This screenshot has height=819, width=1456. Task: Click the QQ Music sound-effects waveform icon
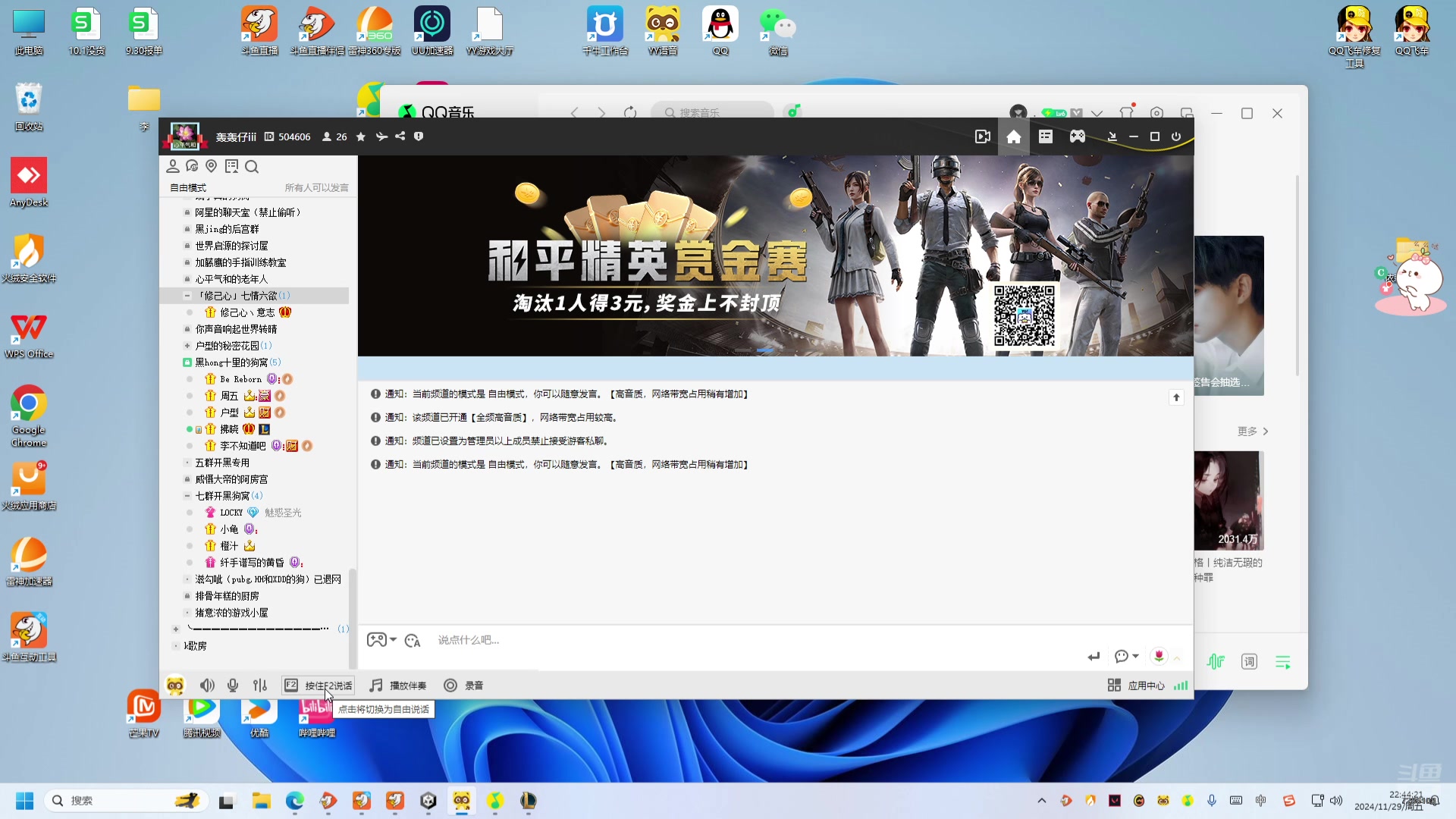[1216, 662]
